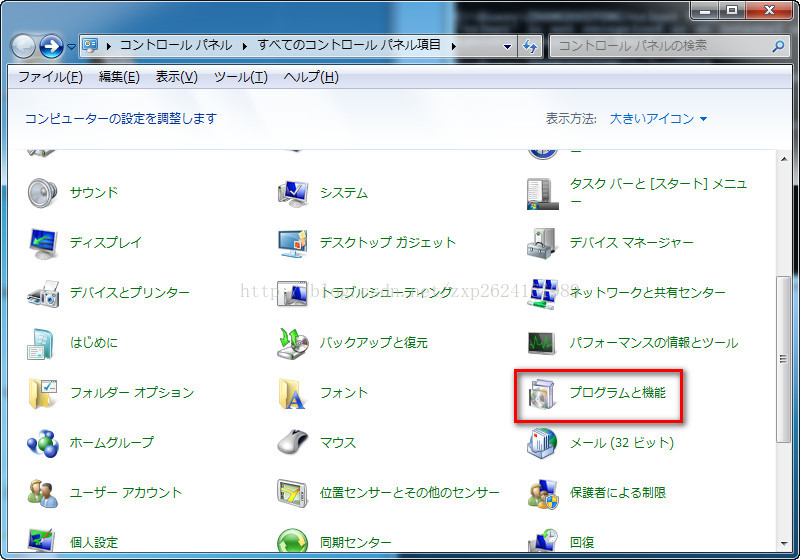Open the ユーザー アカウント icon

pos(42,493)
